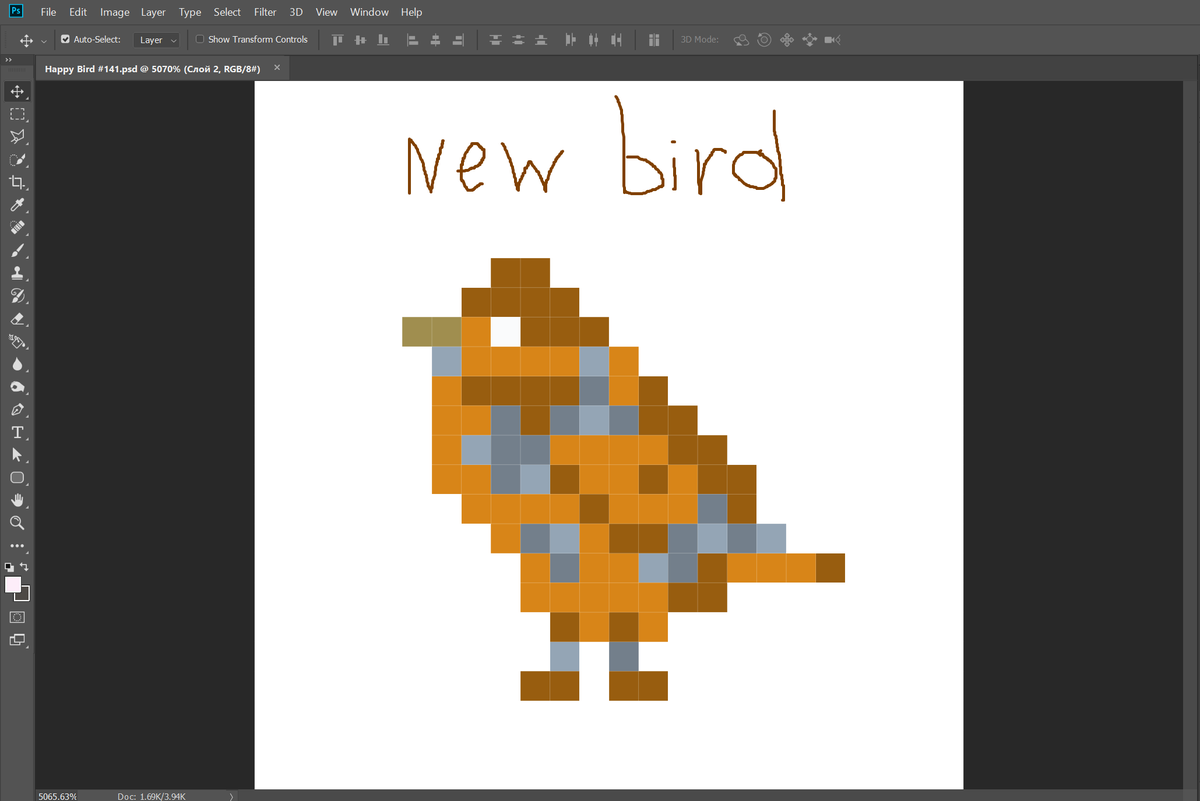The image size is (1200, 801).
Task: Select the Eyedropper tool
Action: (17, 206)
